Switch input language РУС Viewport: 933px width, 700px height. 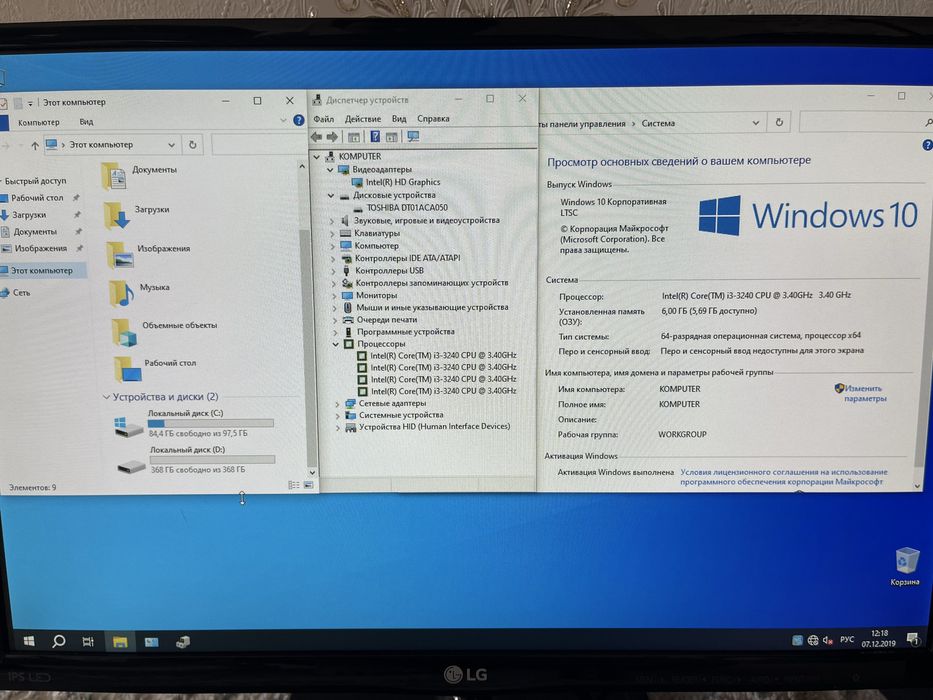(847, 639)
